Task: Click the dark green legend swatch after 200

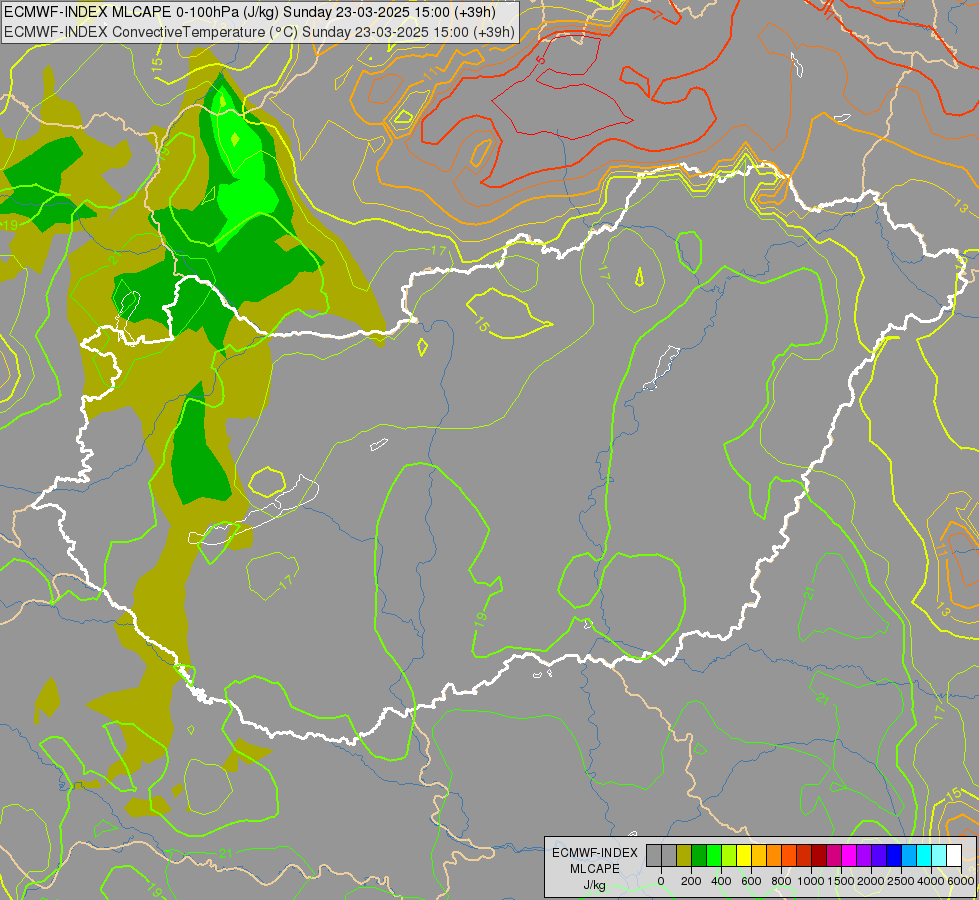Action: (x=699, y=855)
